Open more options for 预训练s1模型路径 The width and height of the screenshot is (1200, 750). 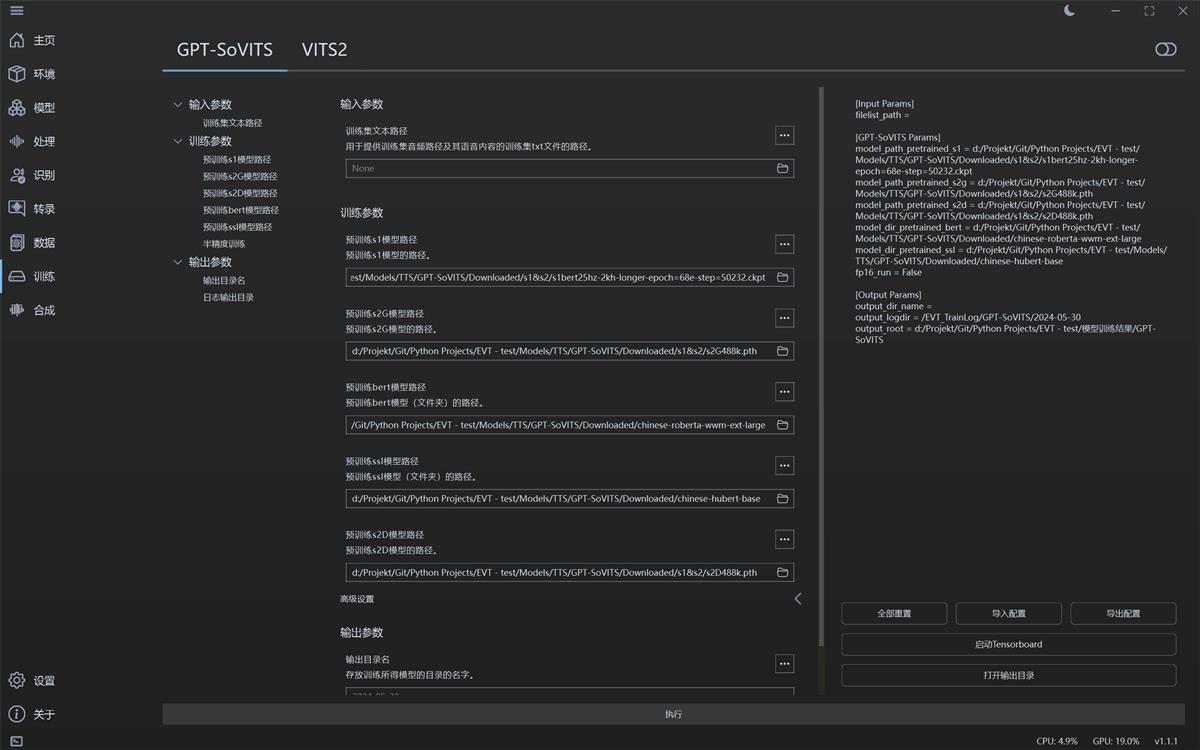(784, 244)
